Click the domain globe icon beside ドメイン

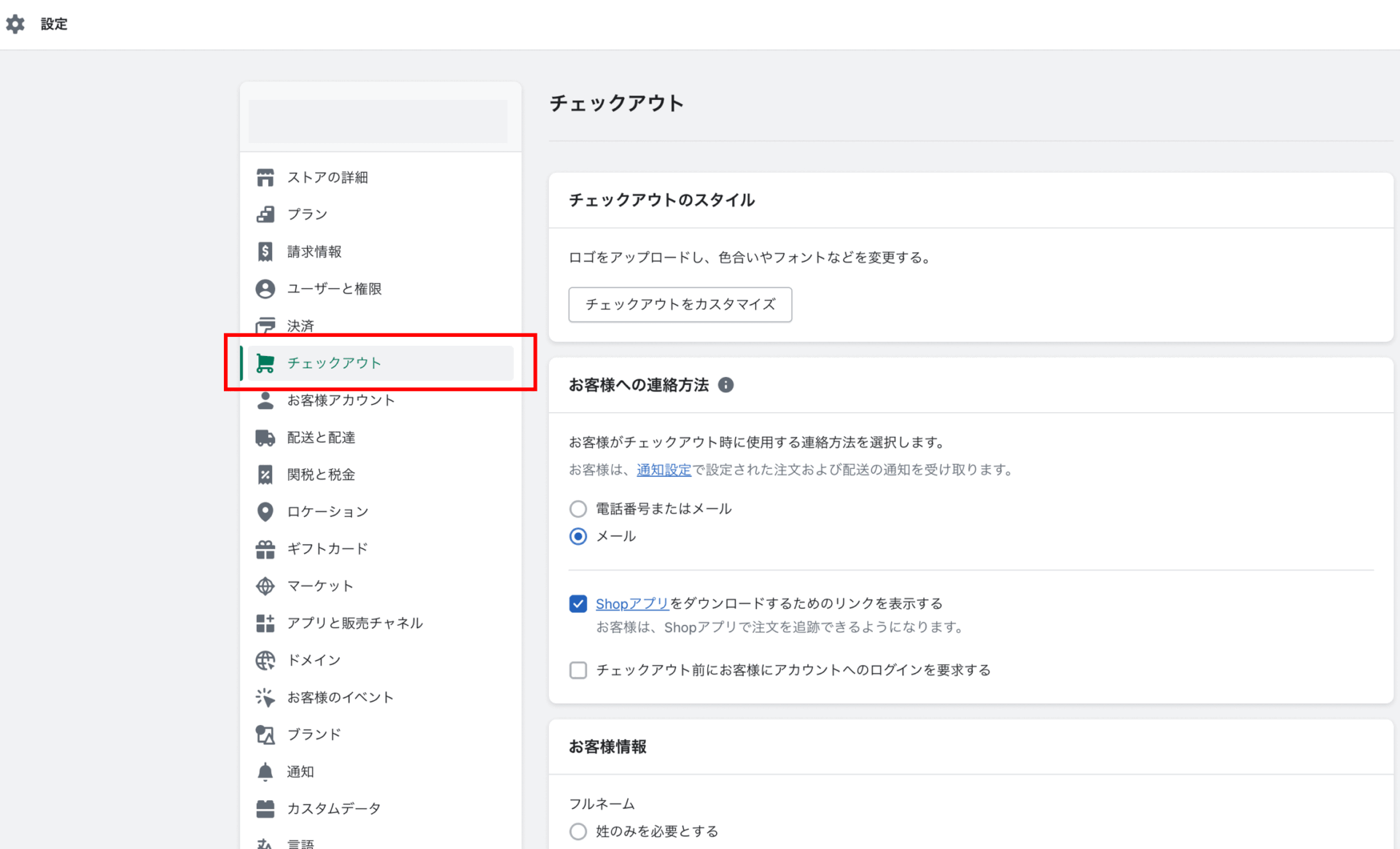coord(265,660)
